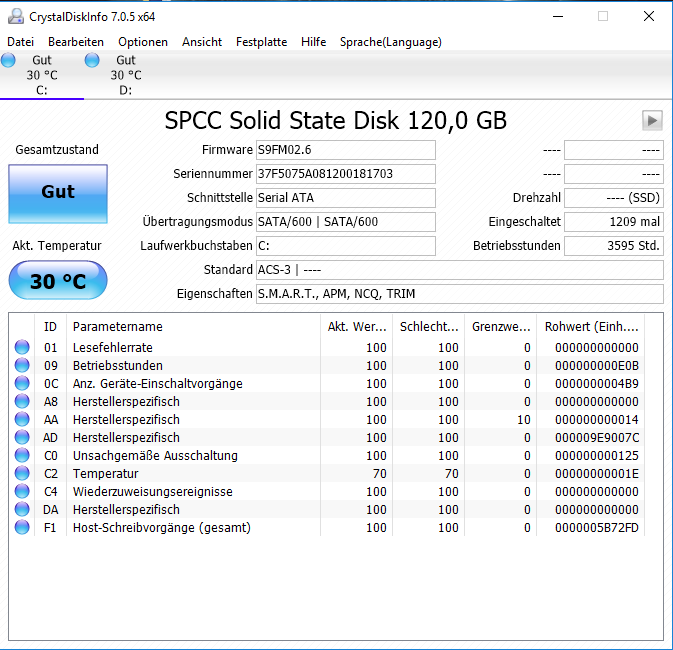Click the Laufwerkbuchstaben field
This screenshot has width=673, height=650.
[x=346, y=246]
